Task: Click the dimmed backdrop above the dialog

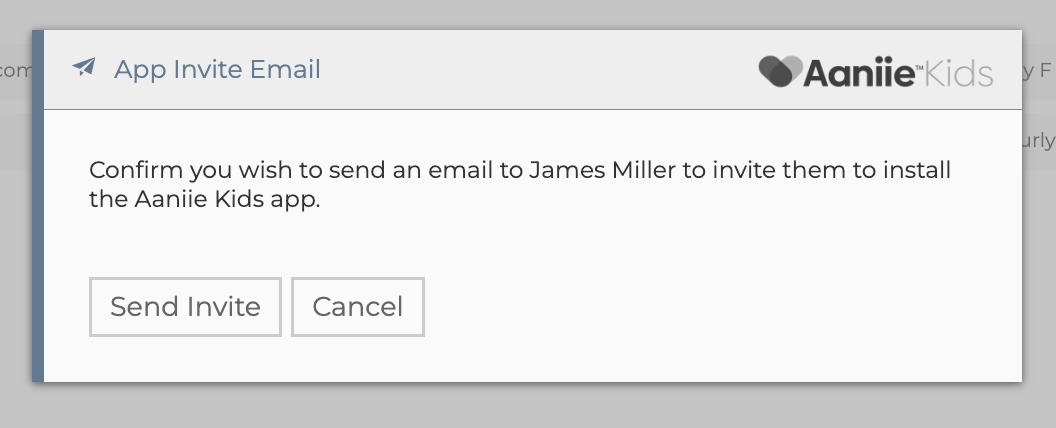Action: [528, 13]
